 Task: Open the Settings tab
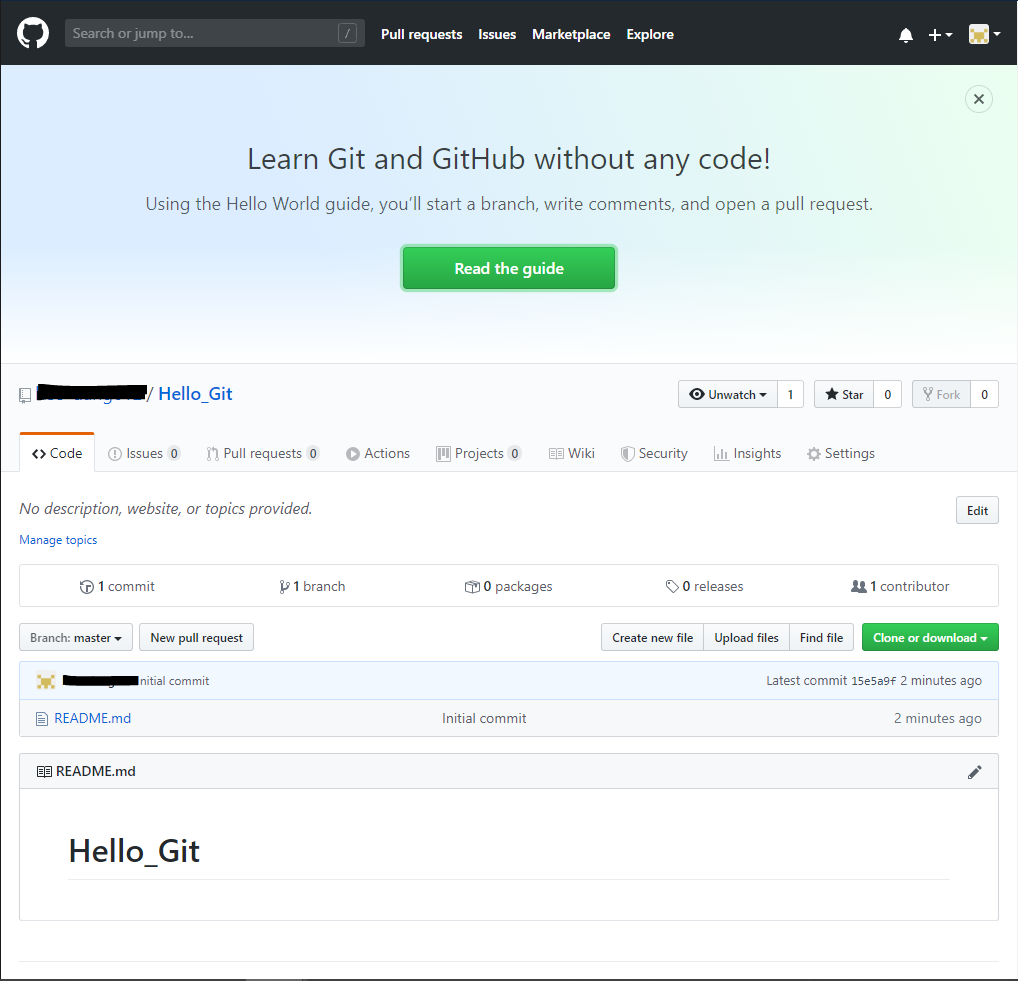pyautogui.click(x=841, y=453)
